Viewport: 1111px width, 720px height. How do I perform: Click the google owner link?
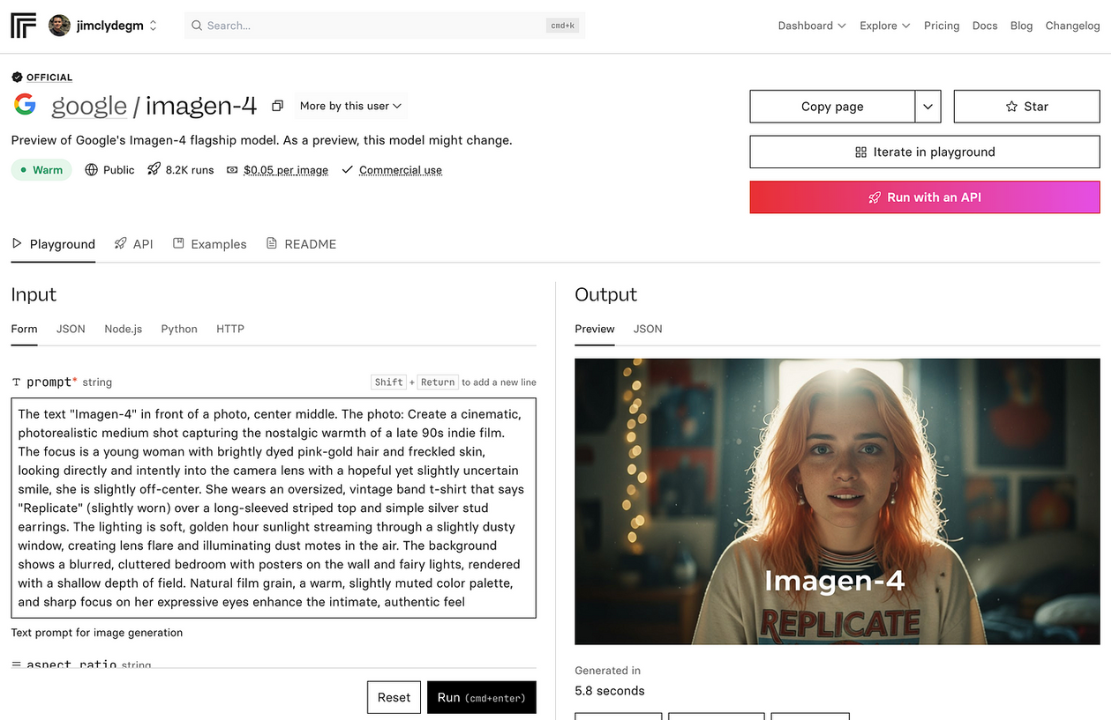pos(89,106)
